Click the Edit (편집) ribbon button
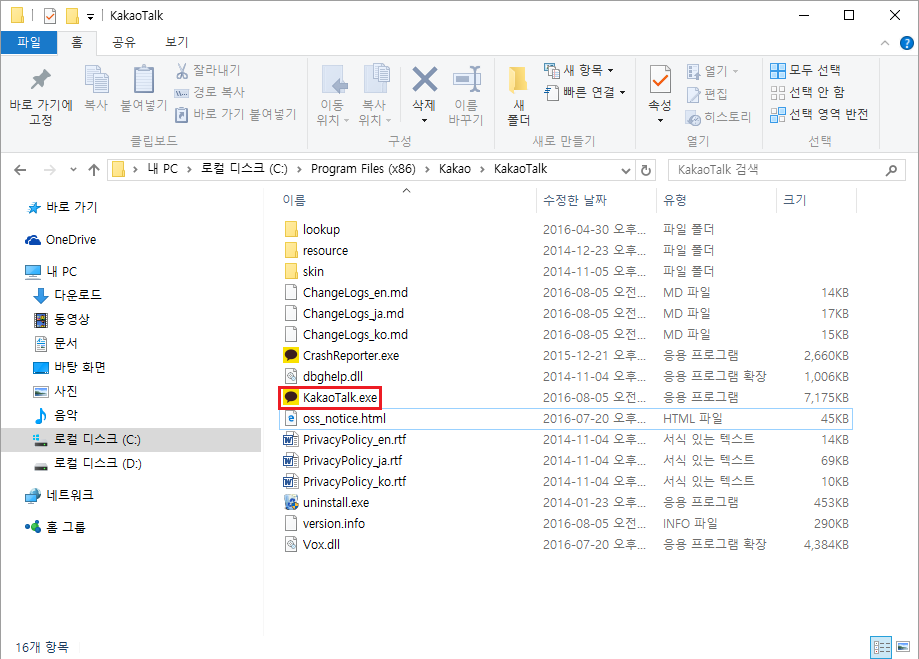 pyautogui.click(x=707, y=94)
